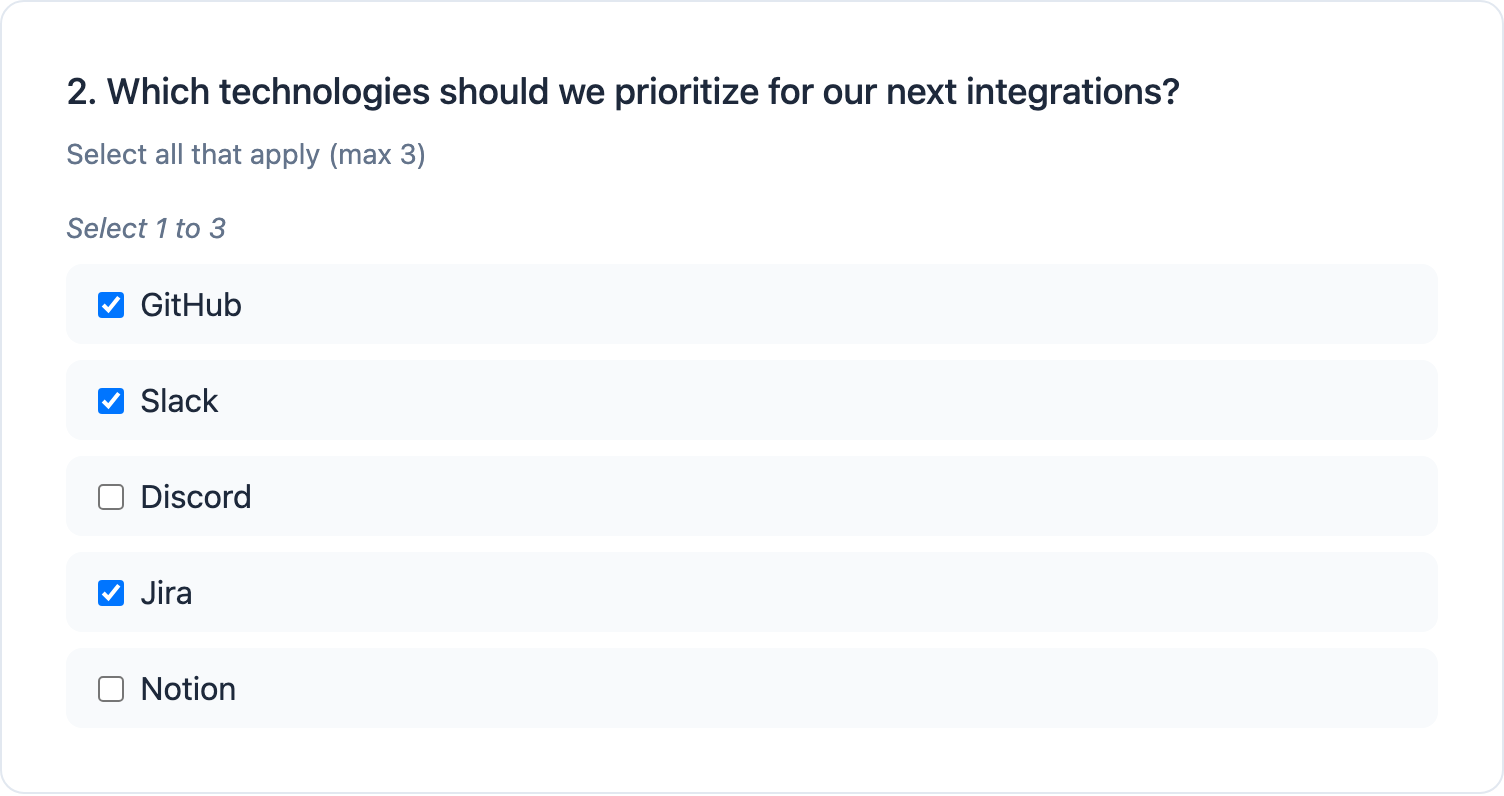1504x796 pixels.
Task: Click the Select 1 to 3 hint
Action: click(146, 228)
